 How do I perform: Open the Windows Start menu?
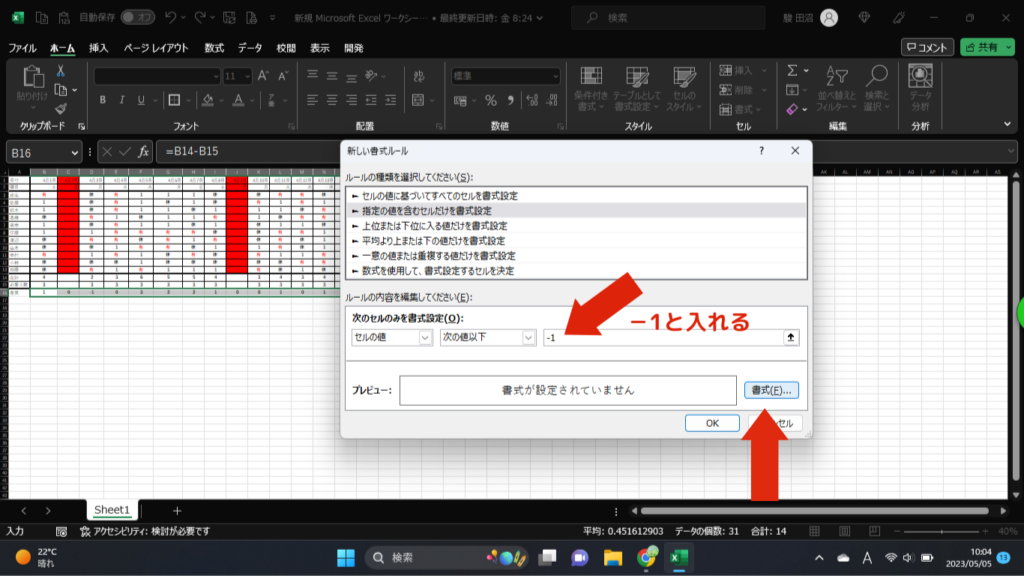click(345, 558)
